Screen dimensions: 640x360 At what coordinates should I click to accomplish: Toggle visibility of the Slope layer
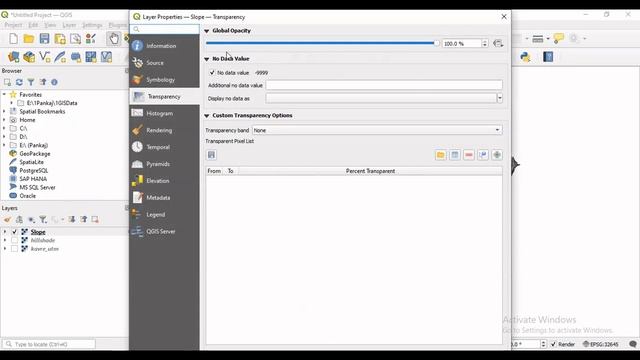pyautogui.click(x=14, y=232)
